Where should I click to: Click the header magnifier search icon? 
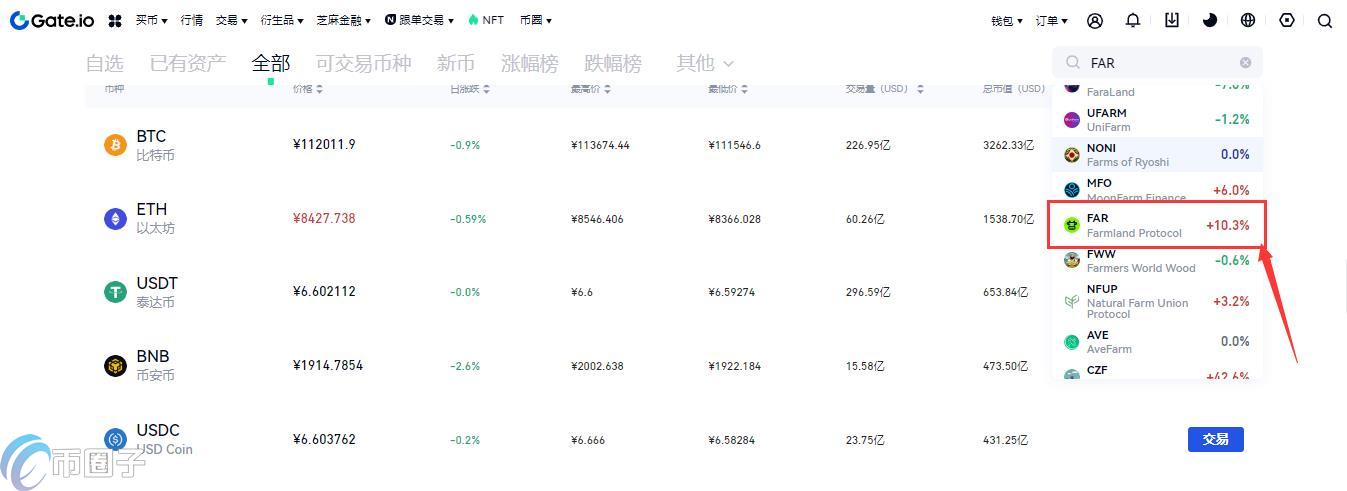coord(1325,20)
